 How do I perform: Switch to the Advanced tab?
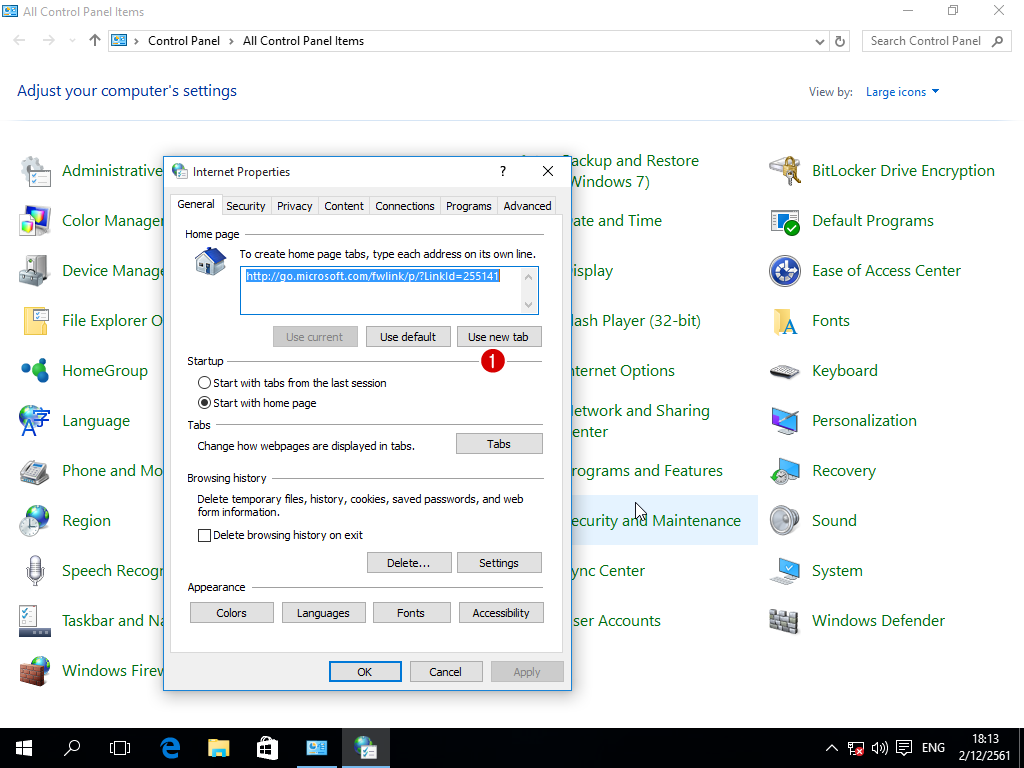pyautogui.click(x=527, y=206)
